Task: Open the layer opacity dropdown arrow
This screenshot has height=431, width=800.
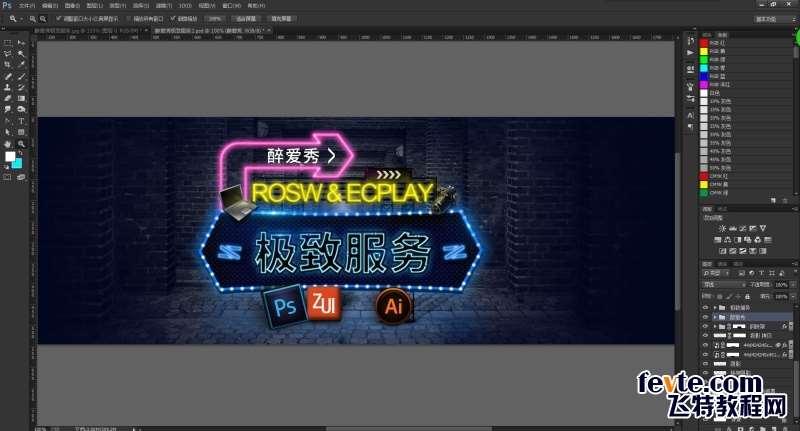Action: (x=792, y=285)
